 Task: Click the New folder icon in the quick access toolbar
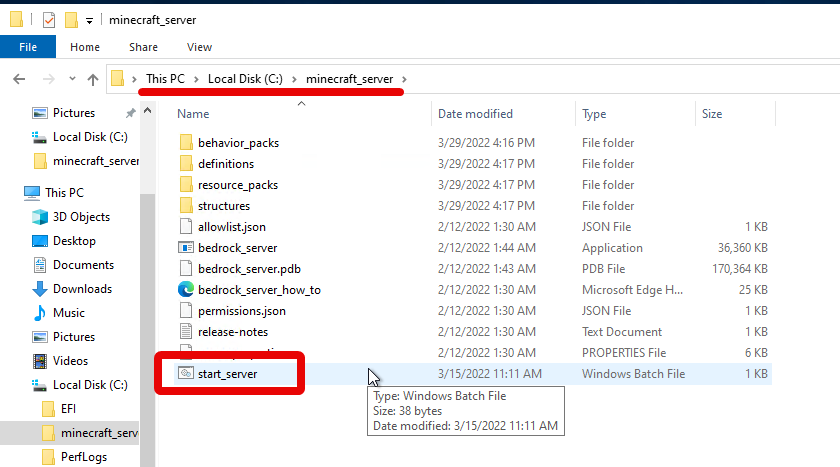[x=71, y=20]
